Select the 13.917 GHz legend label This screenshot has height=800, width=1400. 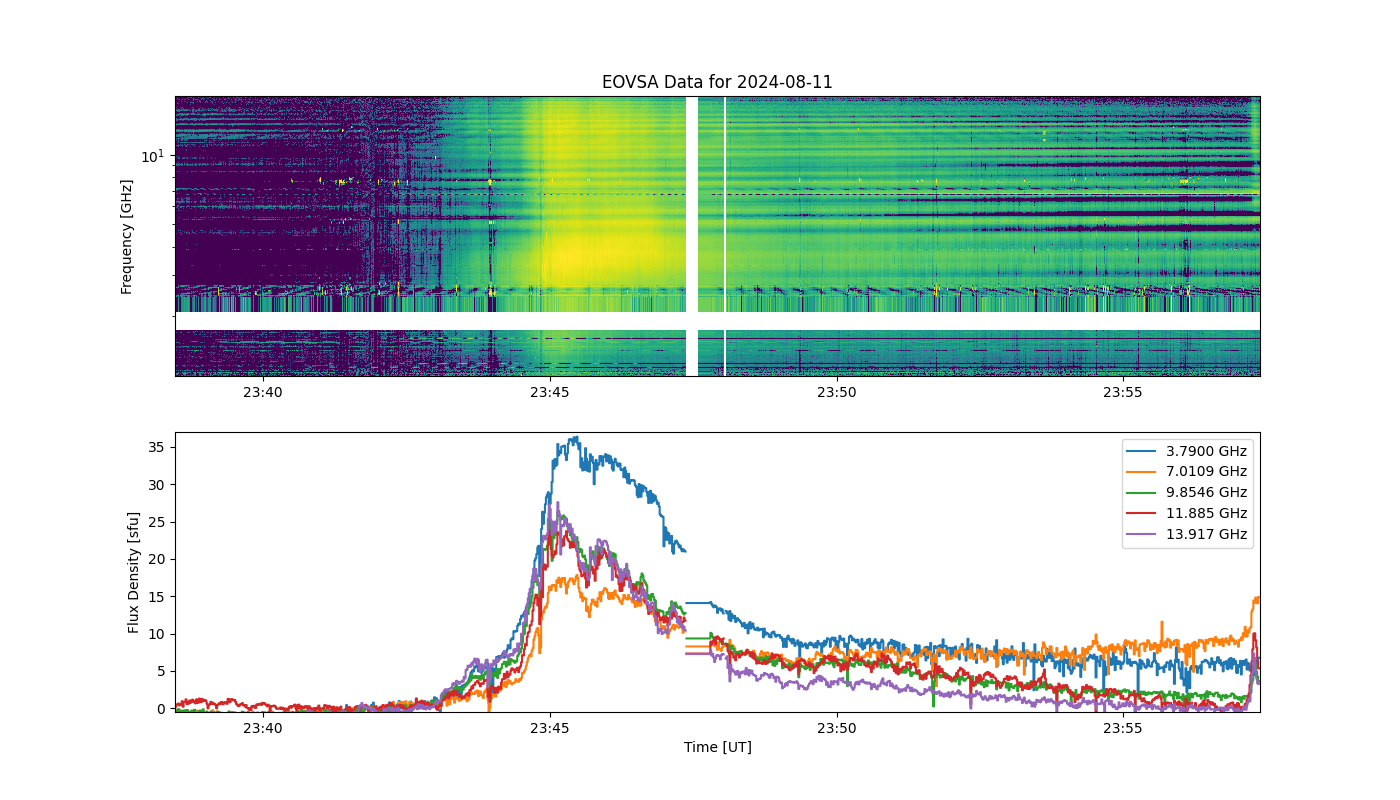pos(1208,535)
